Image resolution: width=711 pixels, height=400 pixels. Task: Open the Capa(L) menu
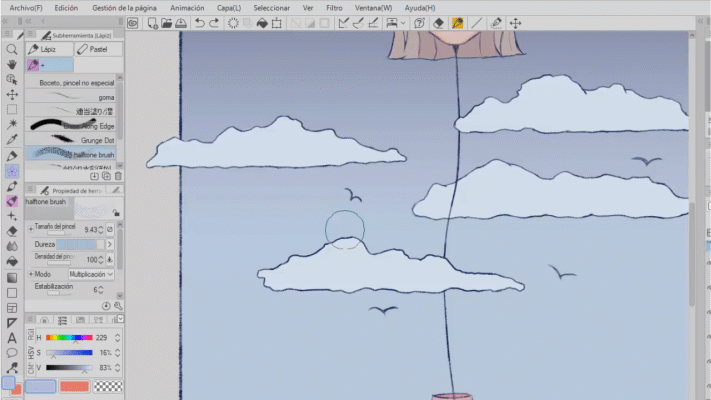tap(229, 8)
